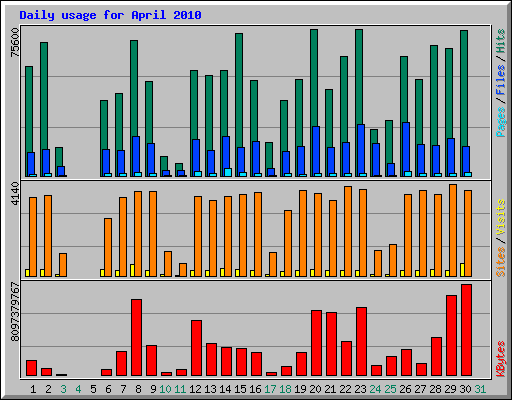512x400 pixels.
Task: Click day label 14 on the x-axis
Action: (x=225, y=389)
